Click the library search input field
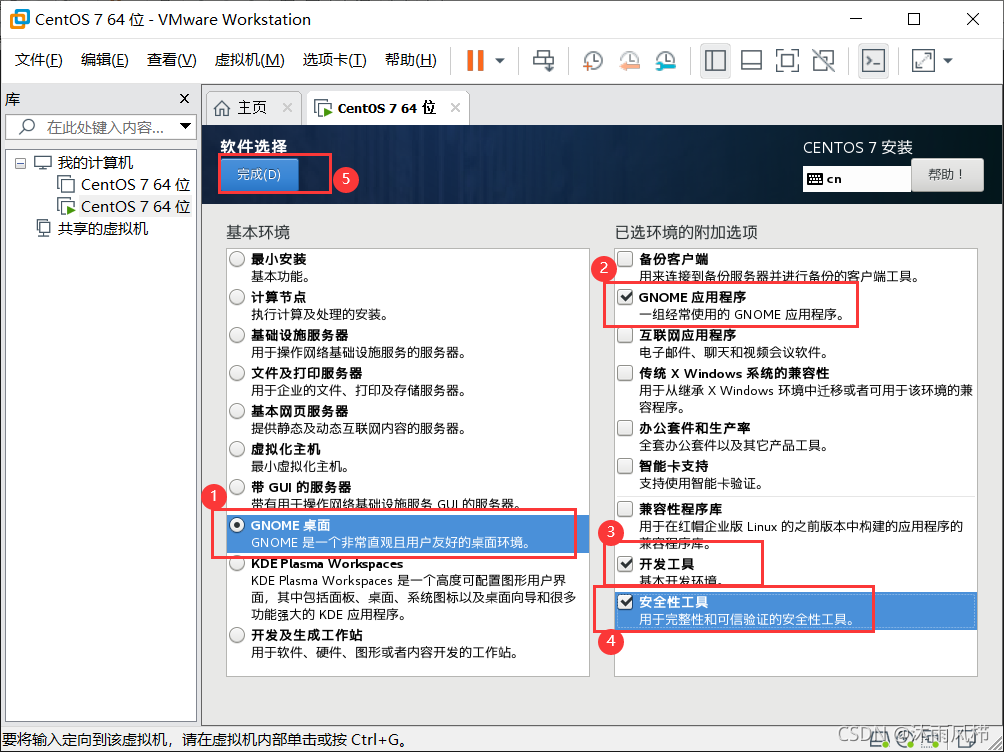The width and height of the screenshot is (1004, 752). tap(101, 127)
